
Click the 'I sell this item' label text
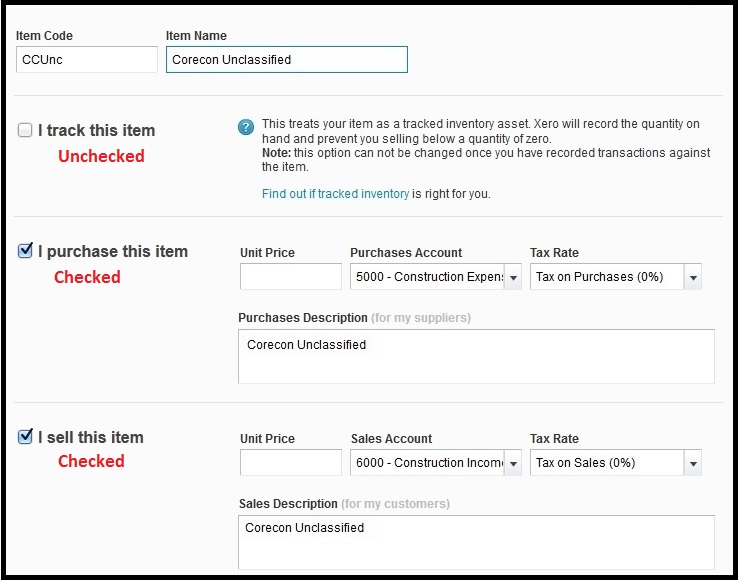pos(91,437)
